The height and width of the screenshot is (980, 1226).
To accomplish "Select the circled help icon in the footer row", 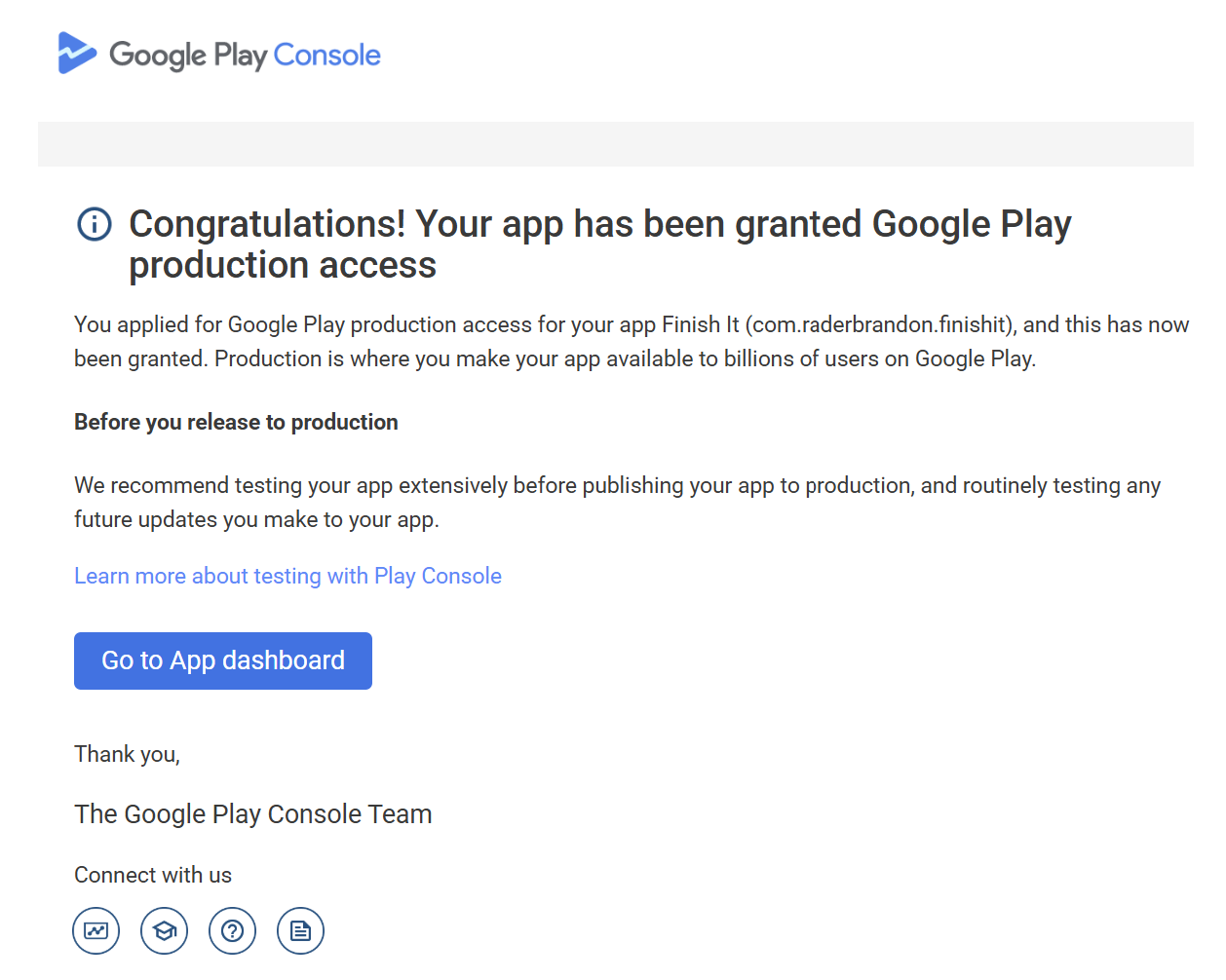I will [232, 930].
